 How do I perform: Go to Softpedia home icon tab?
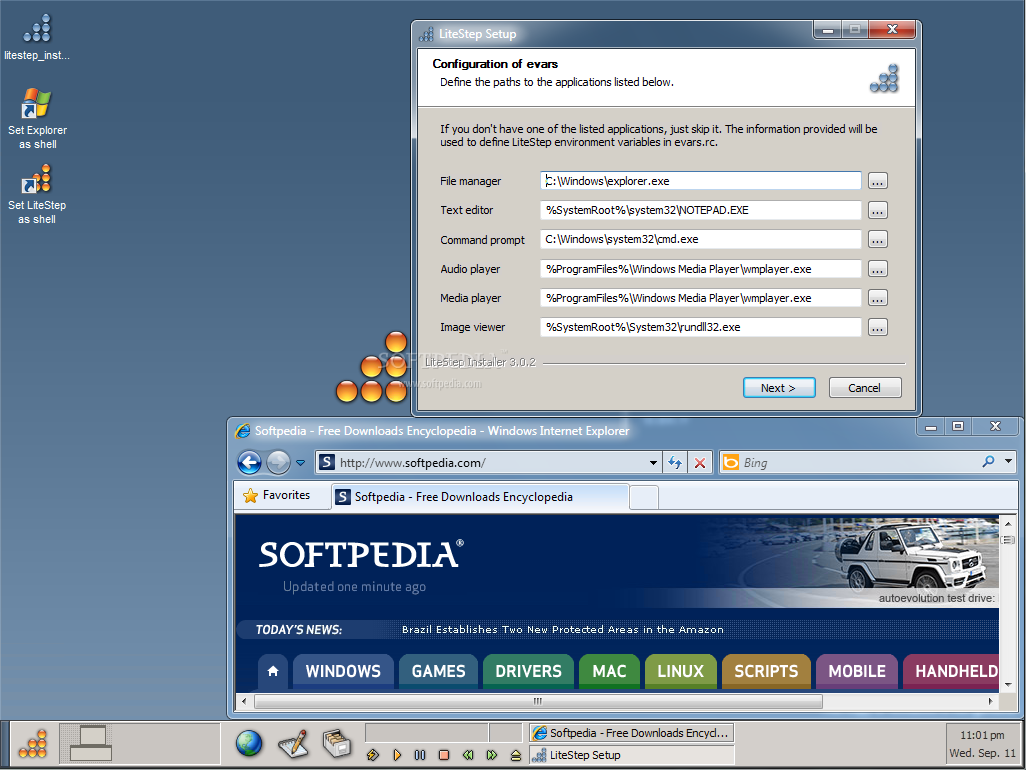tap(273, 671)
